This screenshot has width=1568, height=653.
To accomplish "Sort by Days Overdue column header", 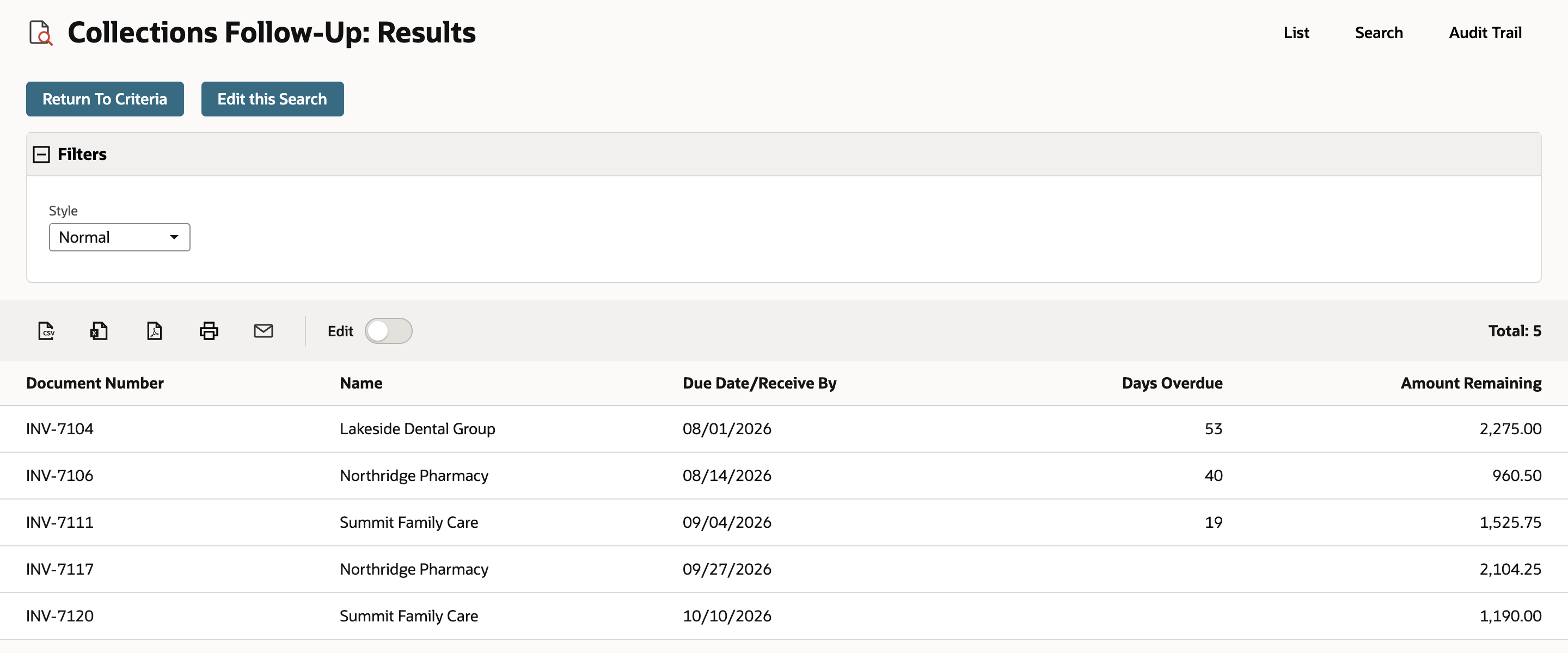I will [1172, 383].
